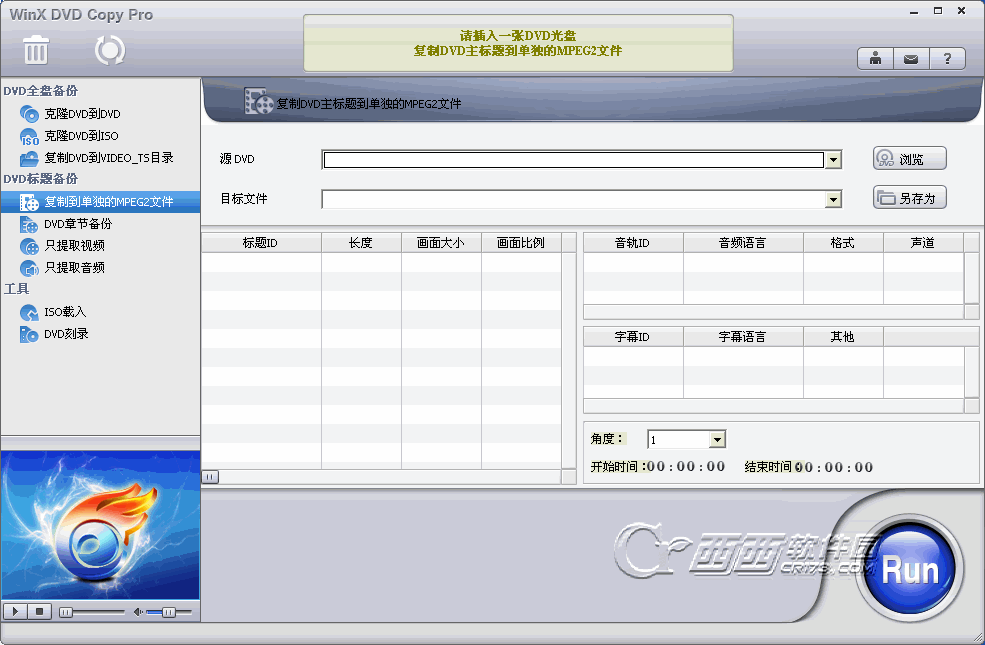This screenshot has height=645, width=985.
Task: Switch to 只提取视频 mode
Action: click(x=74, y=246)
